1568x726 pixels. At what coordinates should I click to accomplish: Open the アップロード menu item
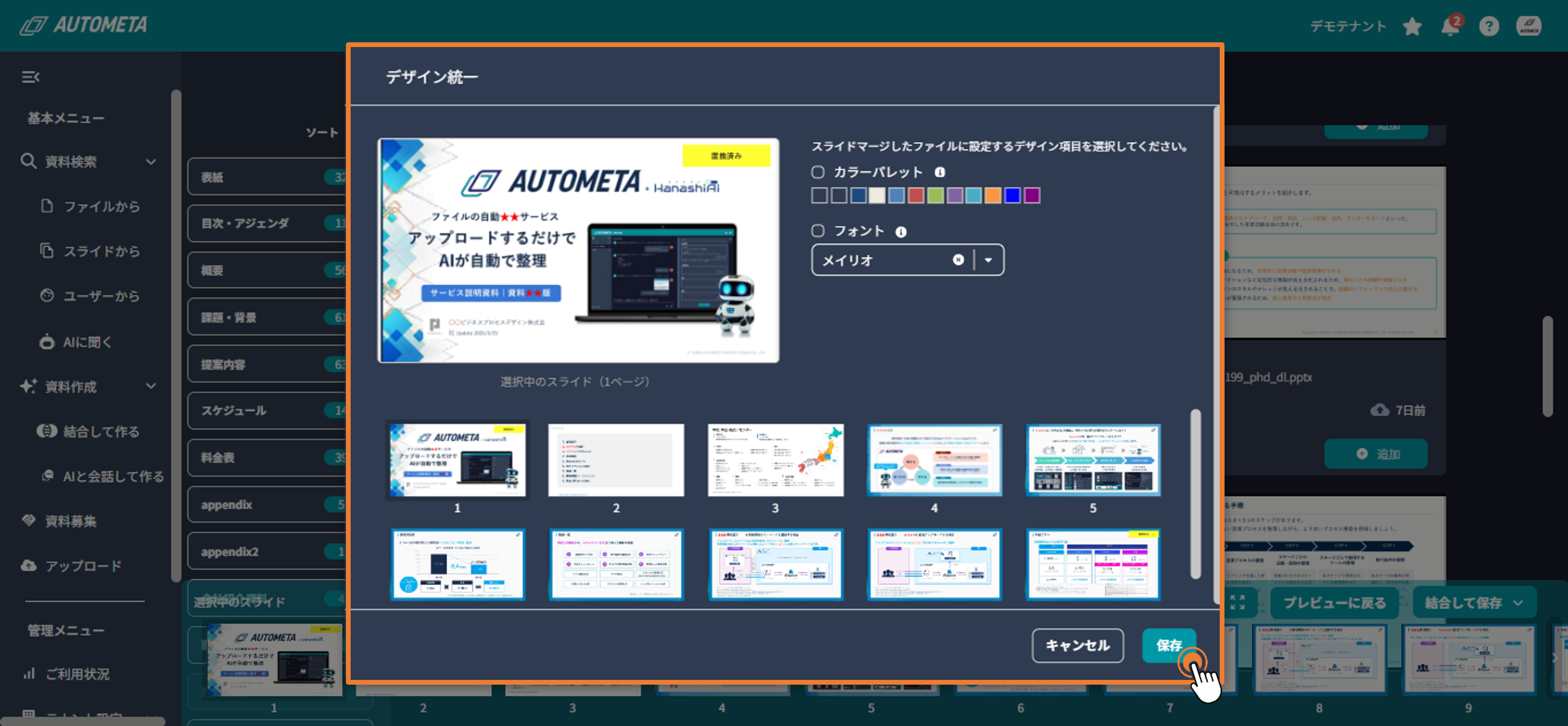(84, 565)
